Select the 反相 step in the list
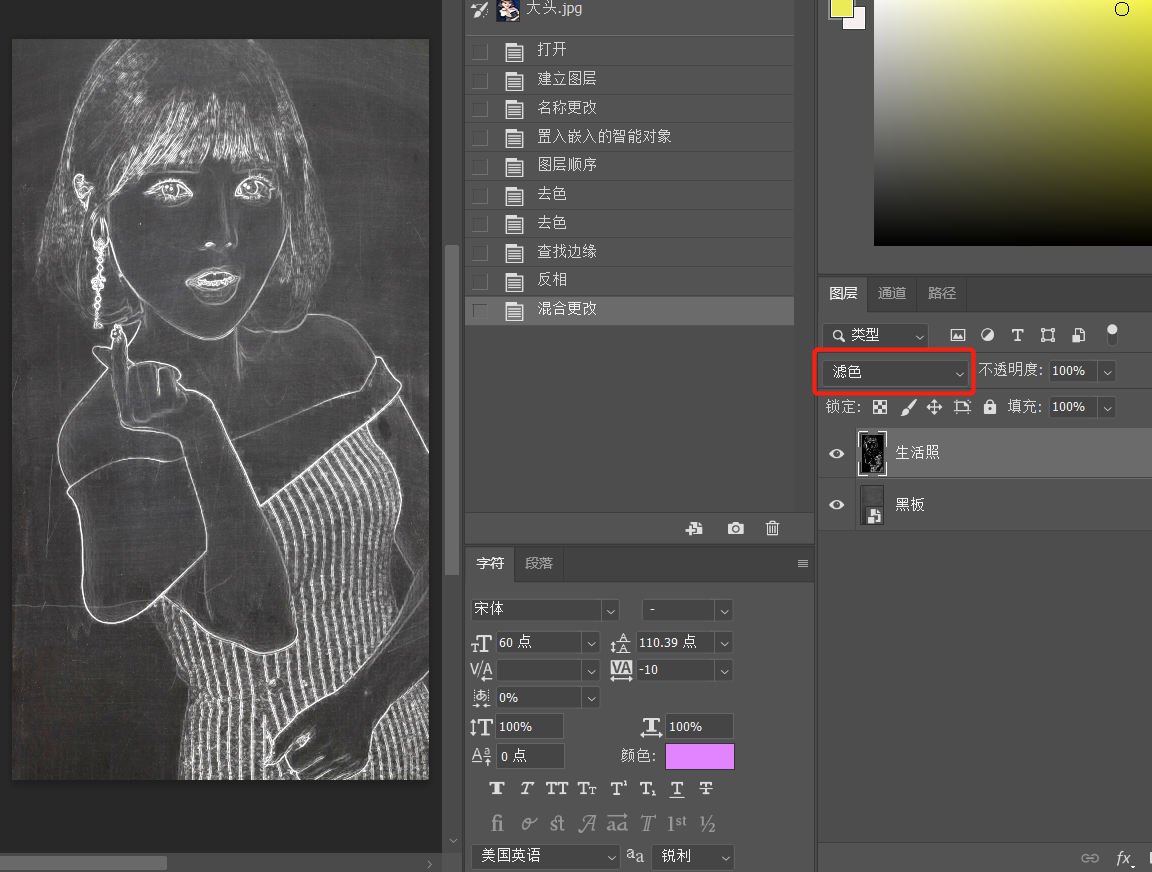 [552, 280]
